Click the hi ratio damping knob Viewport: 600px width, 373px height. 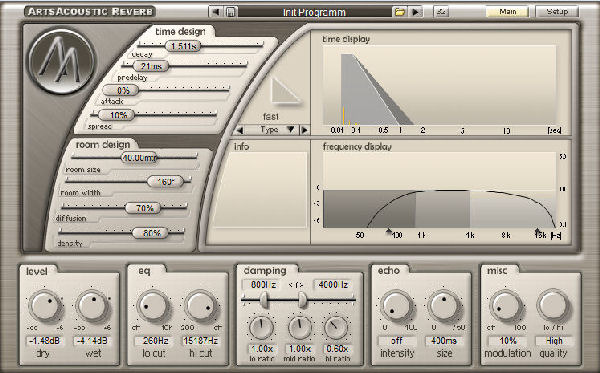pos(336,328)
